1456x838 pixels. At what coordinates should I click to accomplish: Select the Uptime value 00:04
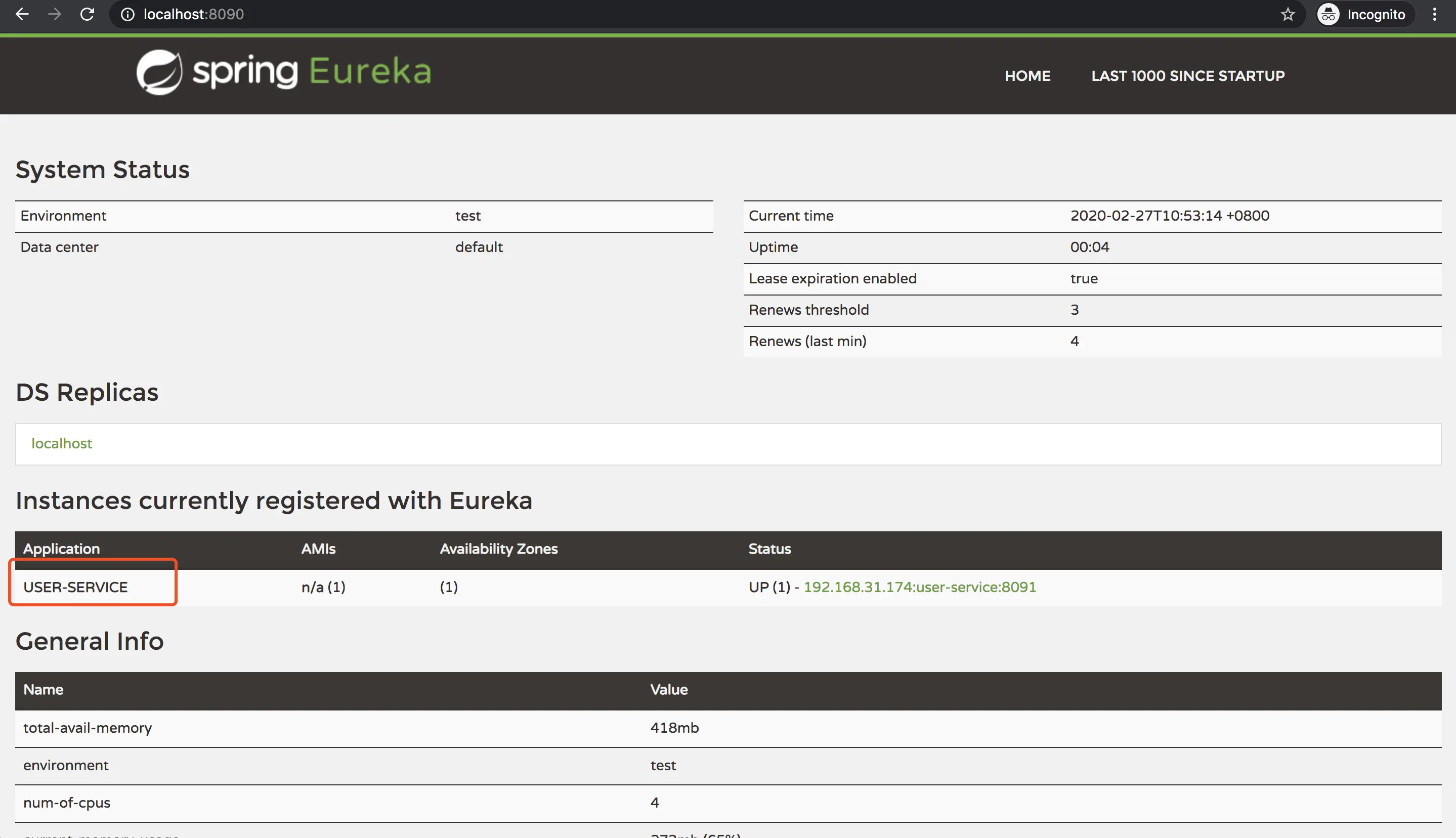point(1089,247)
